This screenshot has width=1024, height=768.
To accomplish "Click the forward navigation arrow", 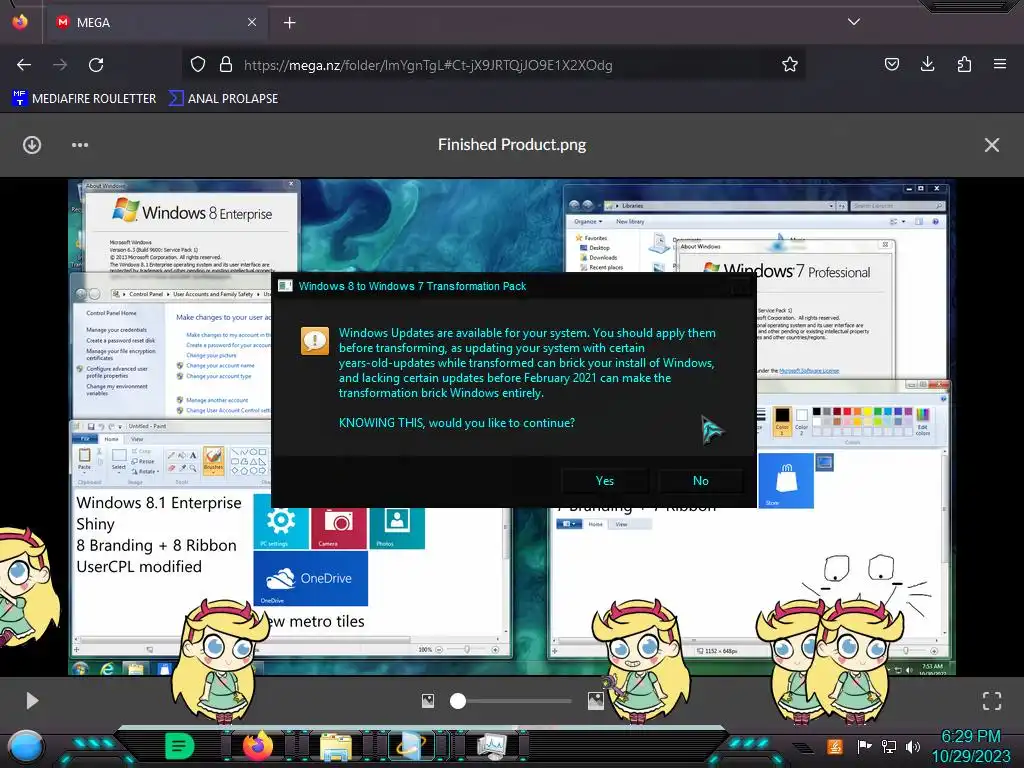I will point(60,65).
